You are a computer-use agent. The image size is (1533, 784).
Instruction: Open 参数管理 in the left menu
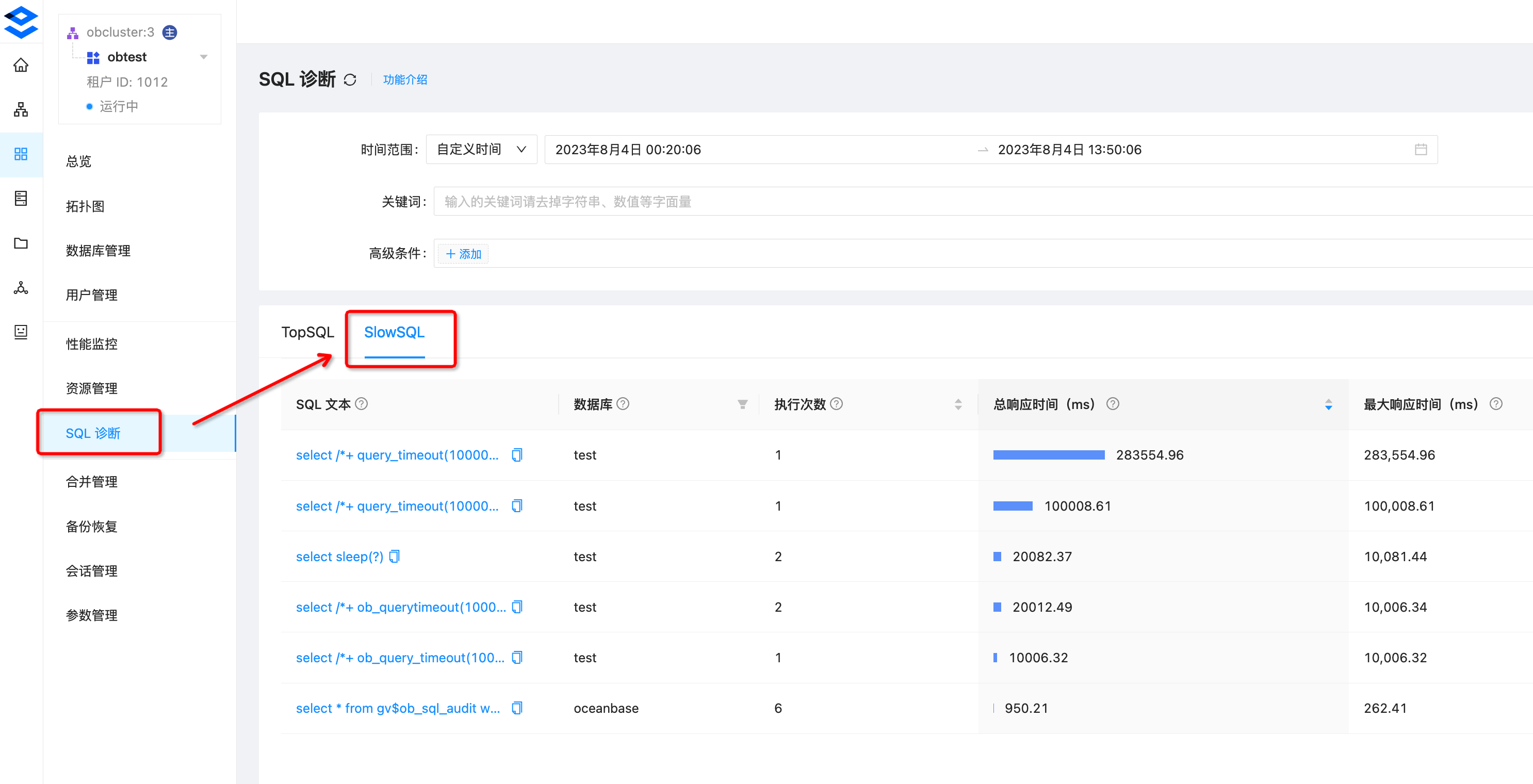[92, 615]
